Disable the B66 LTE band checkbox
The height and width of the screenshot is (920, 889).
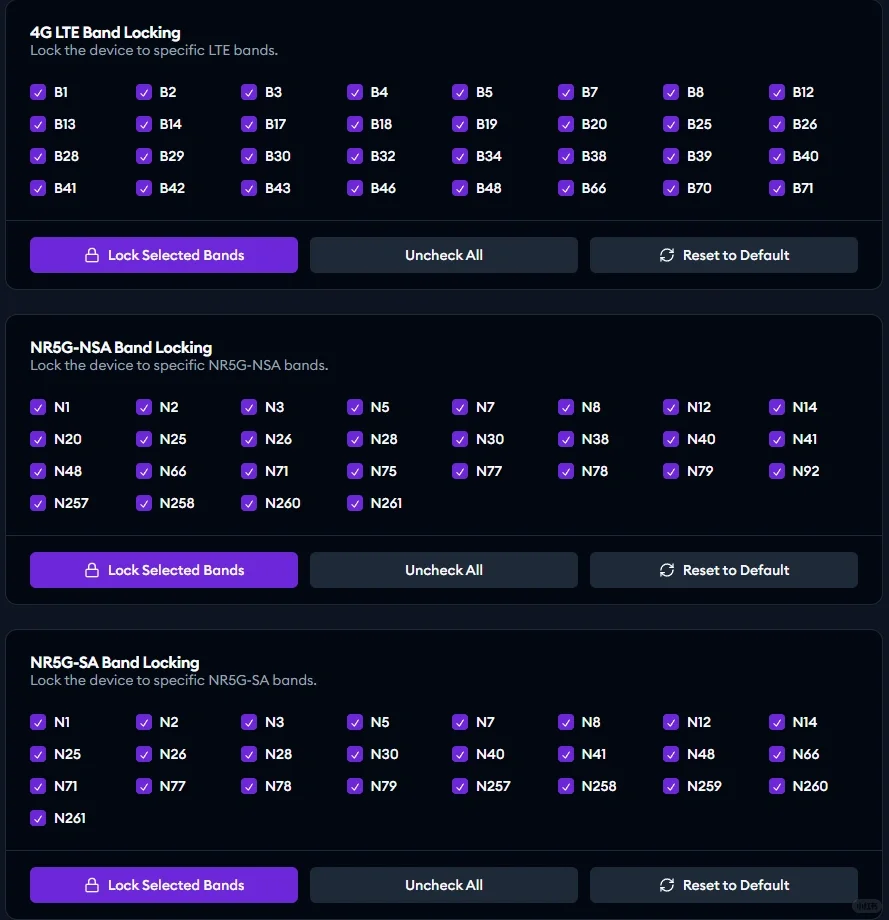566,188
